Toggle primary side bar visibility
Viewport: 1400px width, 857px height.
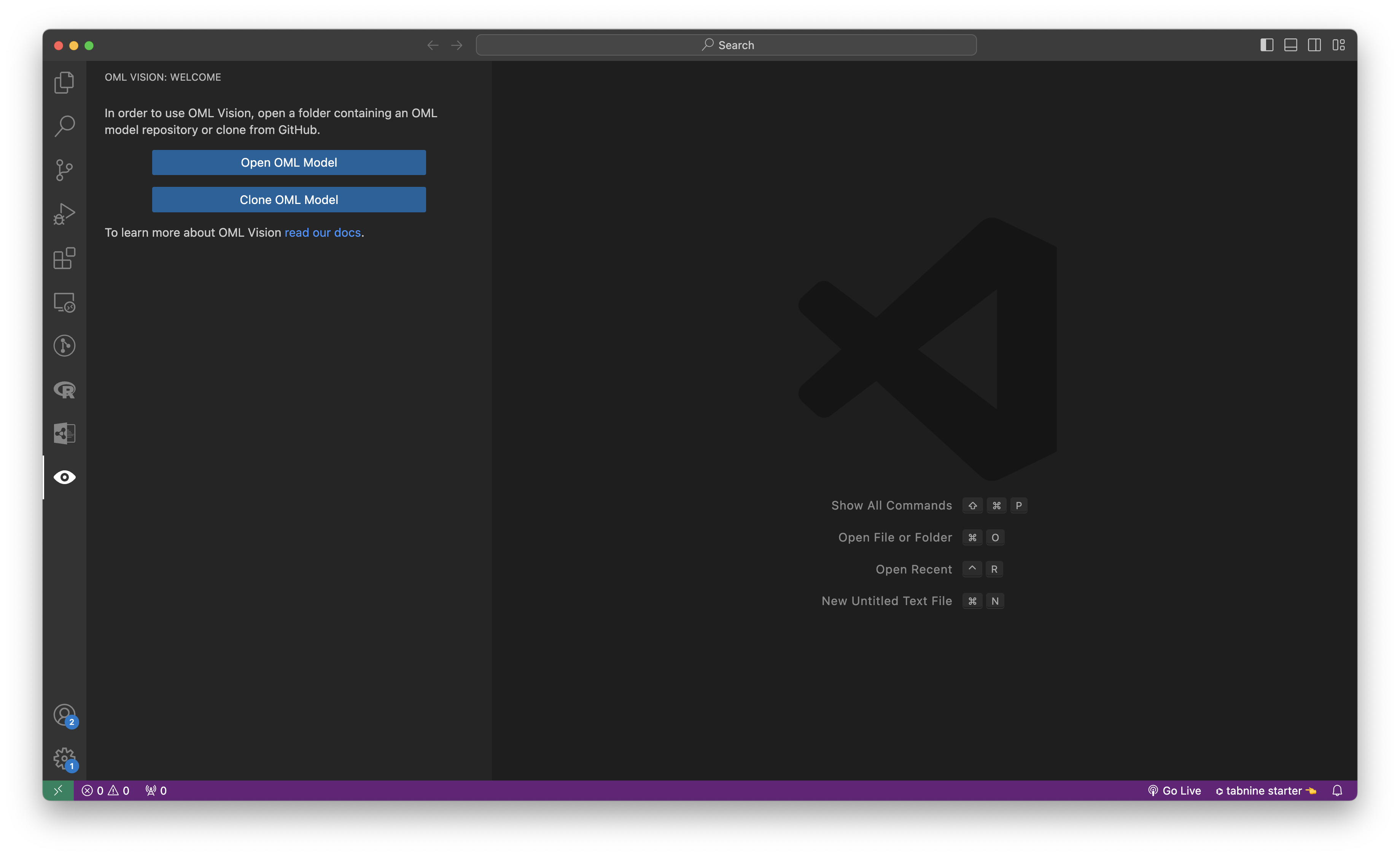point(1266,45)
